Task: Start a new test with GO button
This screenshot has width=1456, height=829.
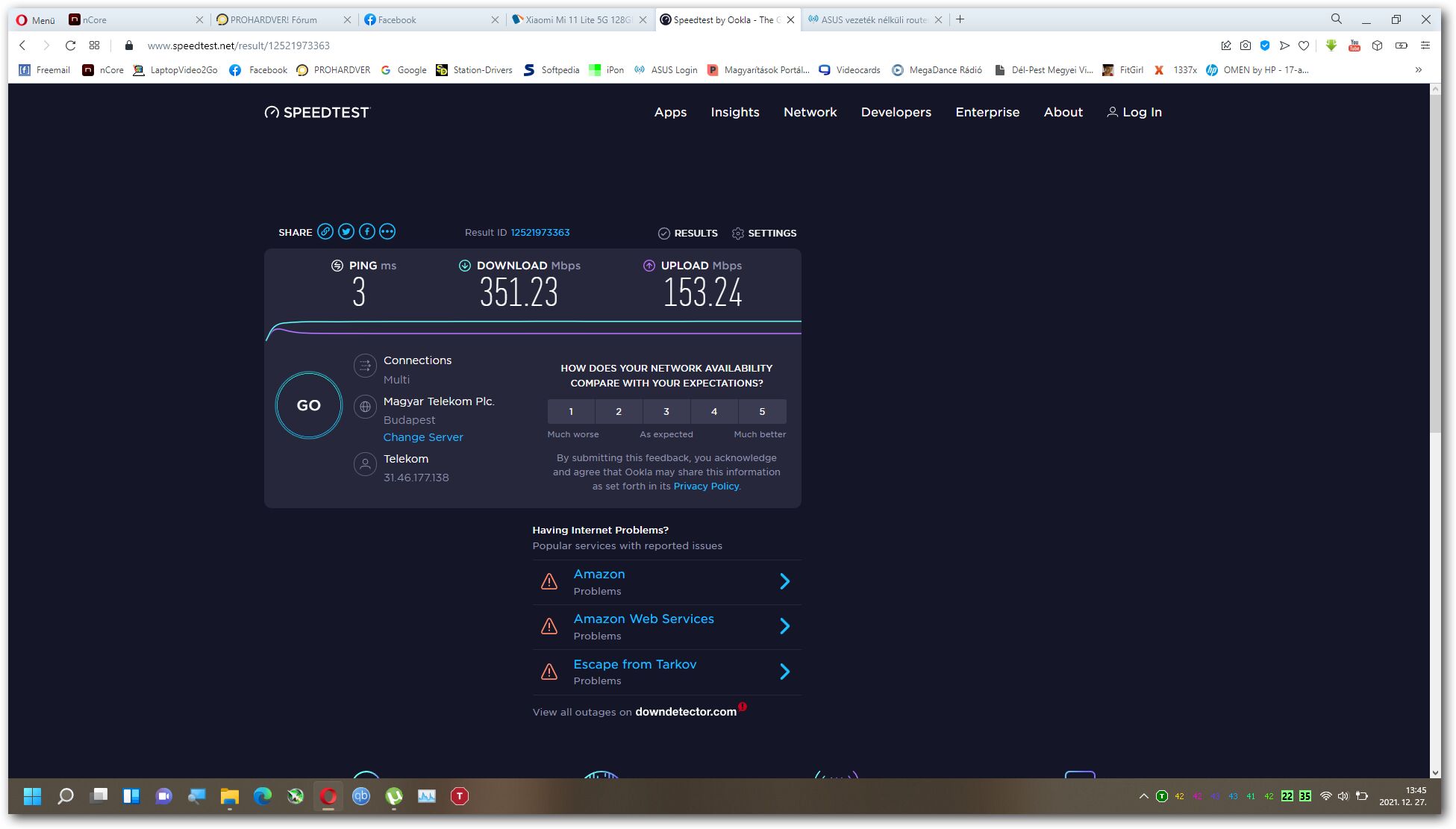Action: [x=308, y=405]
